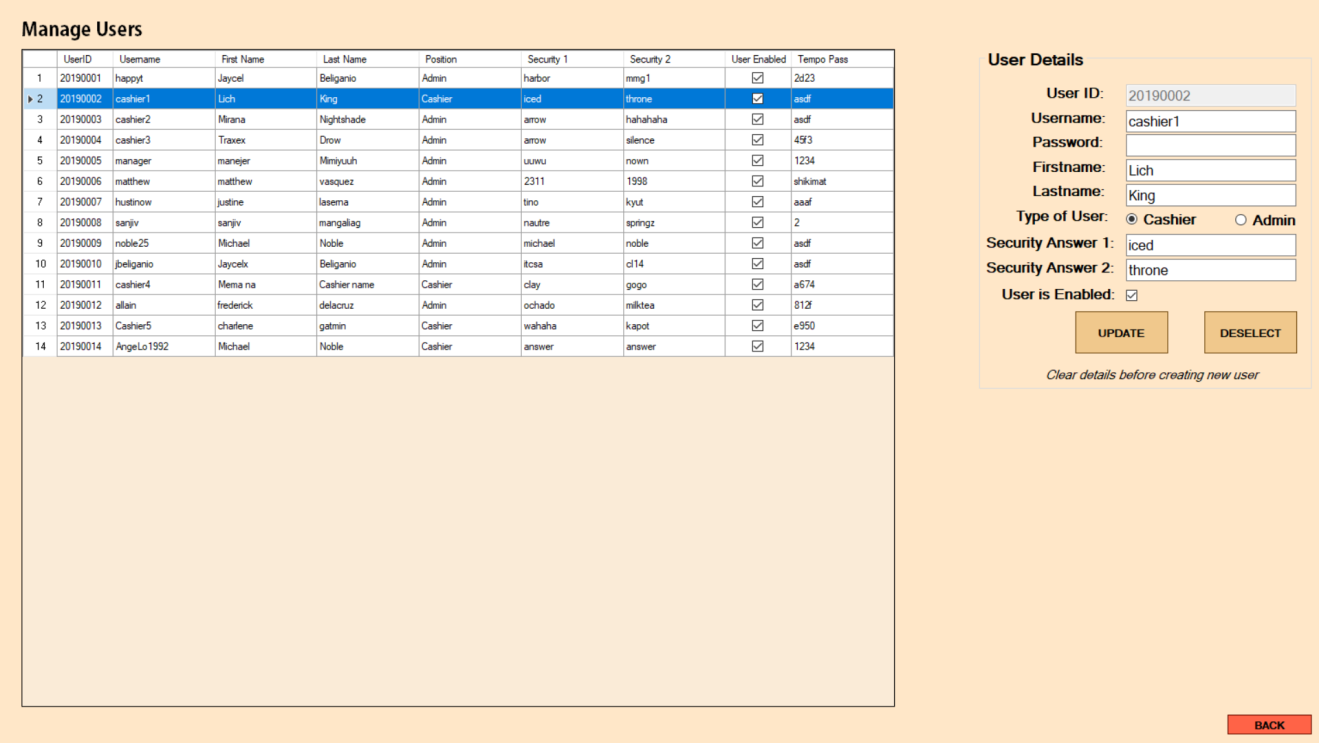Click the empty Password field
This screenshot has width=1319, height=743.
pos(1210,145)
